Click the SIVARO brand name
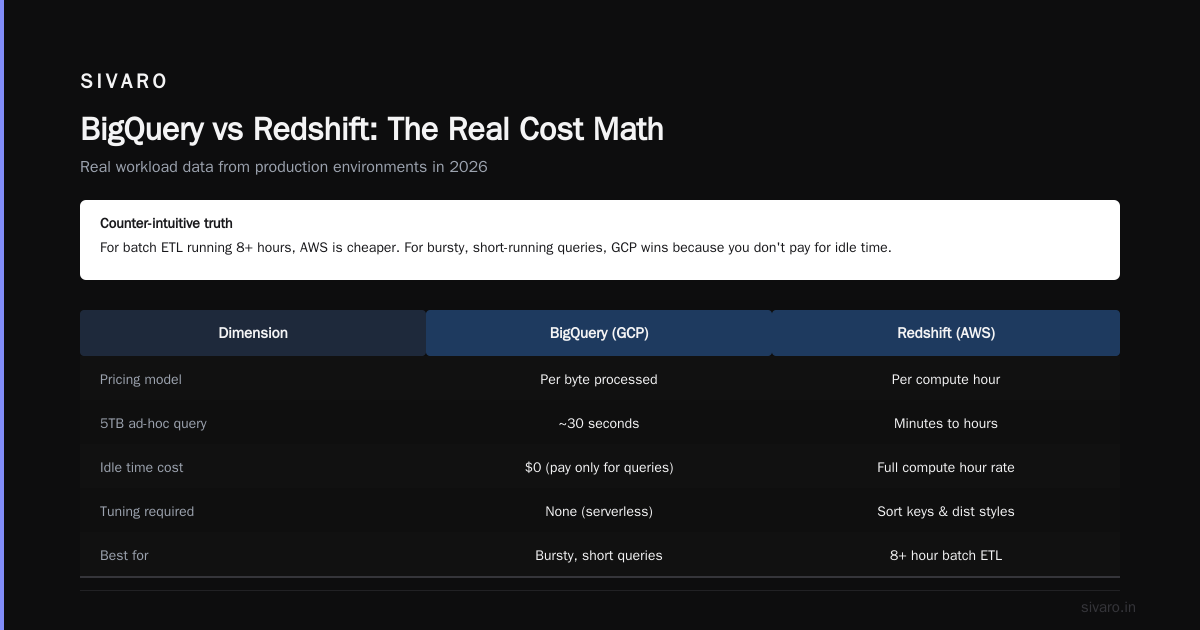The height and width of the screenshot is (630, 1200). tap(124, 82)
